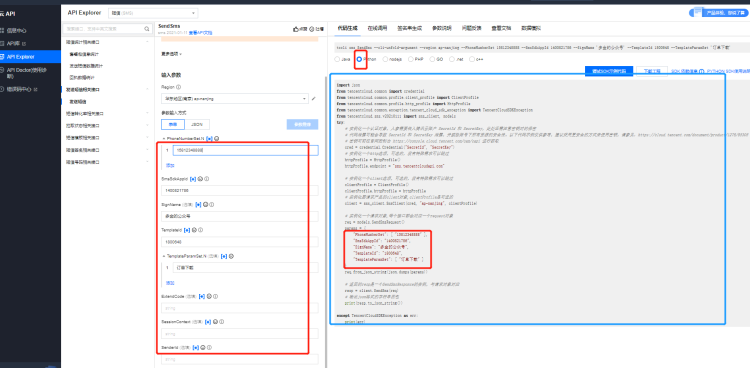
Task: Select c++ code language radio
Action: click(x=472, y=59)
